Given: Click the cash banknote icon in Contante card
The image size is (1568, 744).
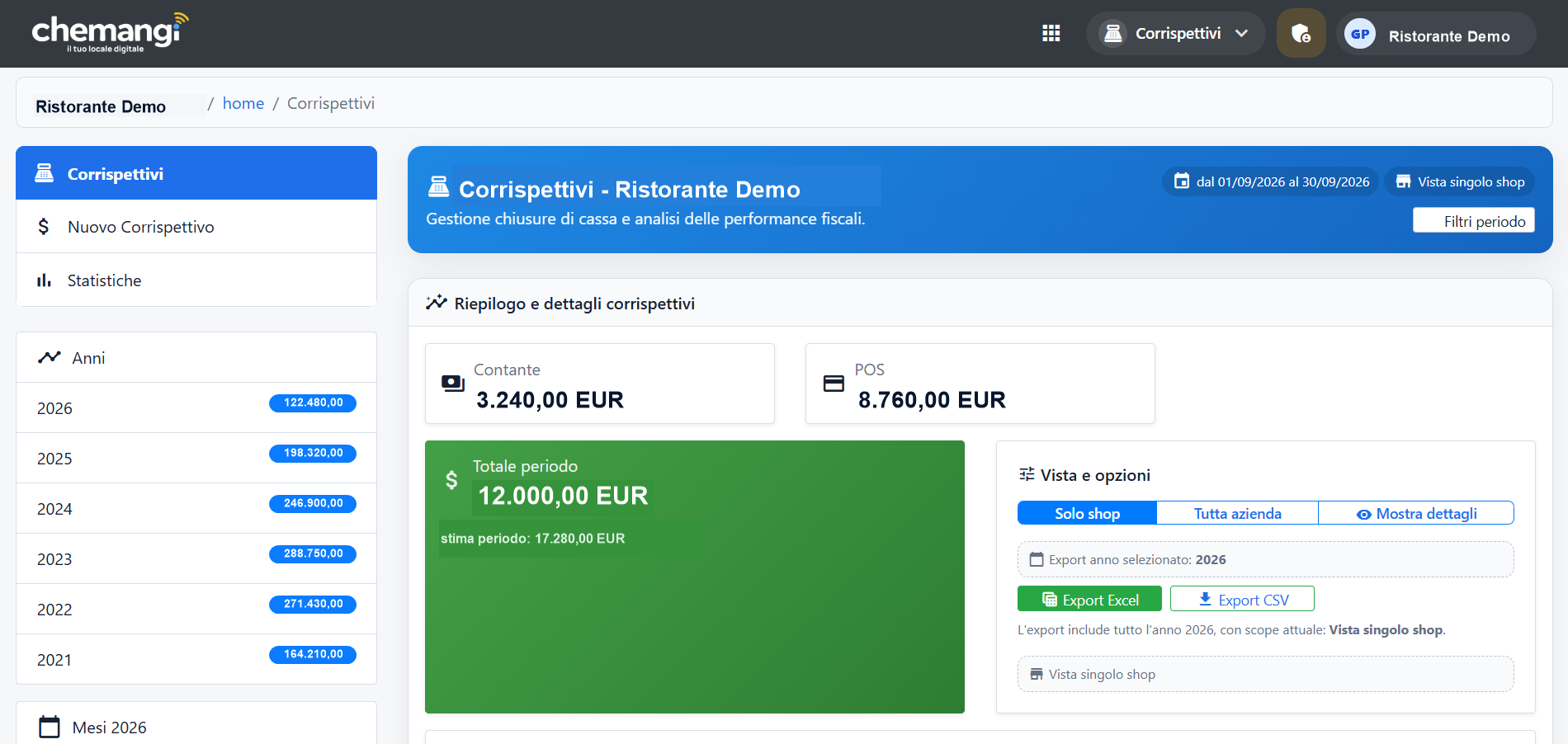Looking at the screenshot, I should point(452,384).
